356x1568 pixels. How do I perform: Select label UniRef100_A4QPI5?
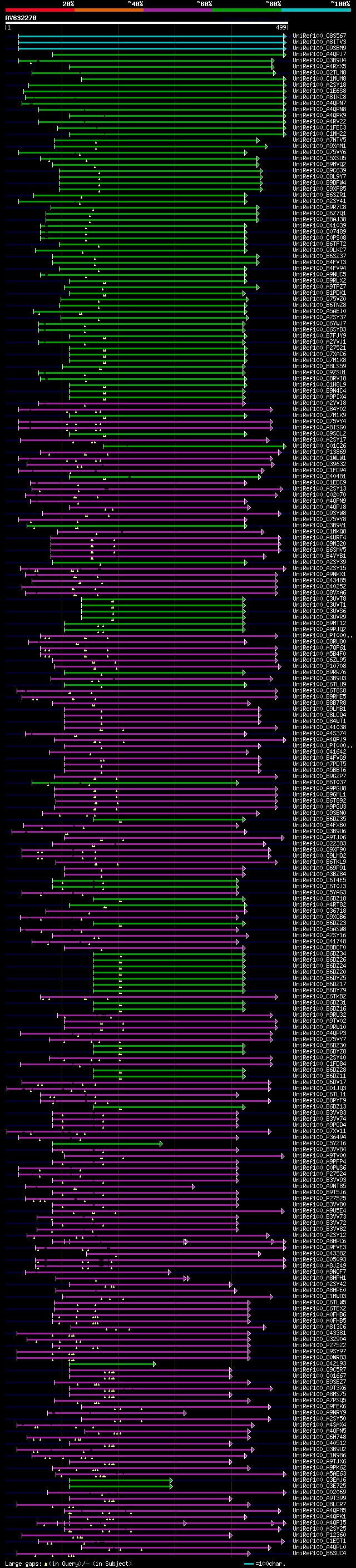click(x=319, y=1523)
